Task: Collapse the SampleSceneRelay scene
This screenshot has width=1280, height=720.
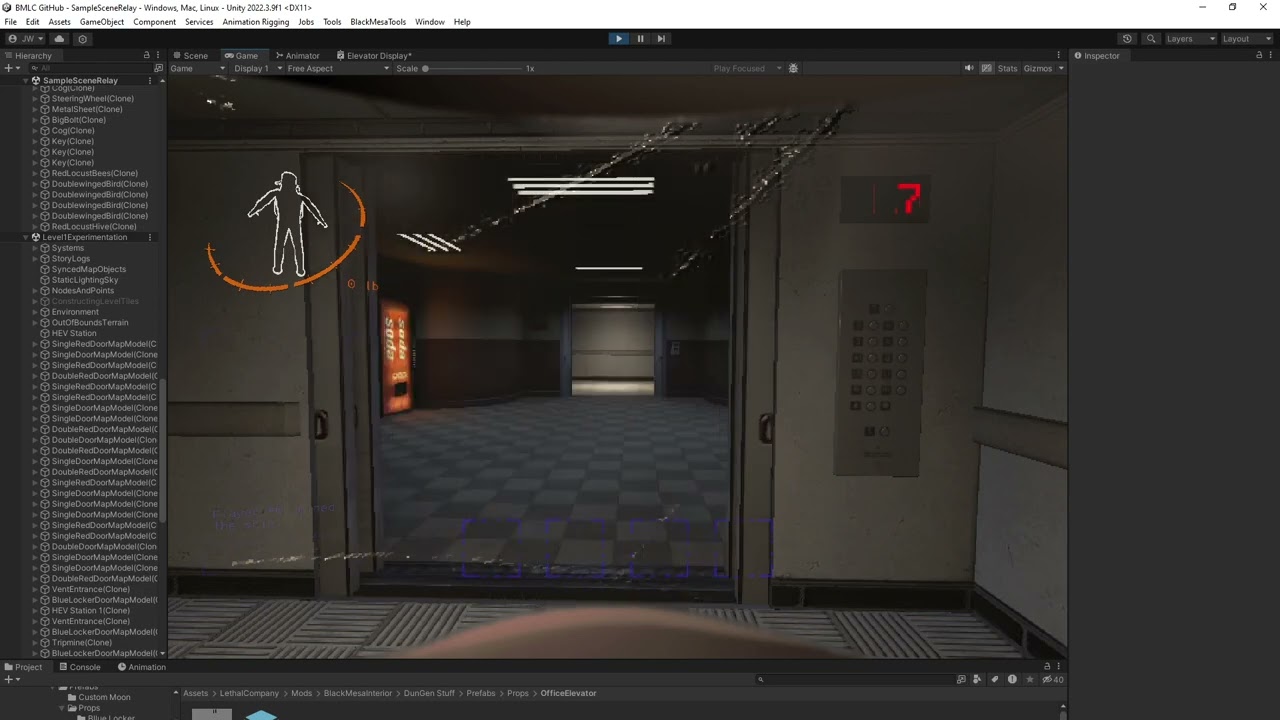Action: coord(26,80)
